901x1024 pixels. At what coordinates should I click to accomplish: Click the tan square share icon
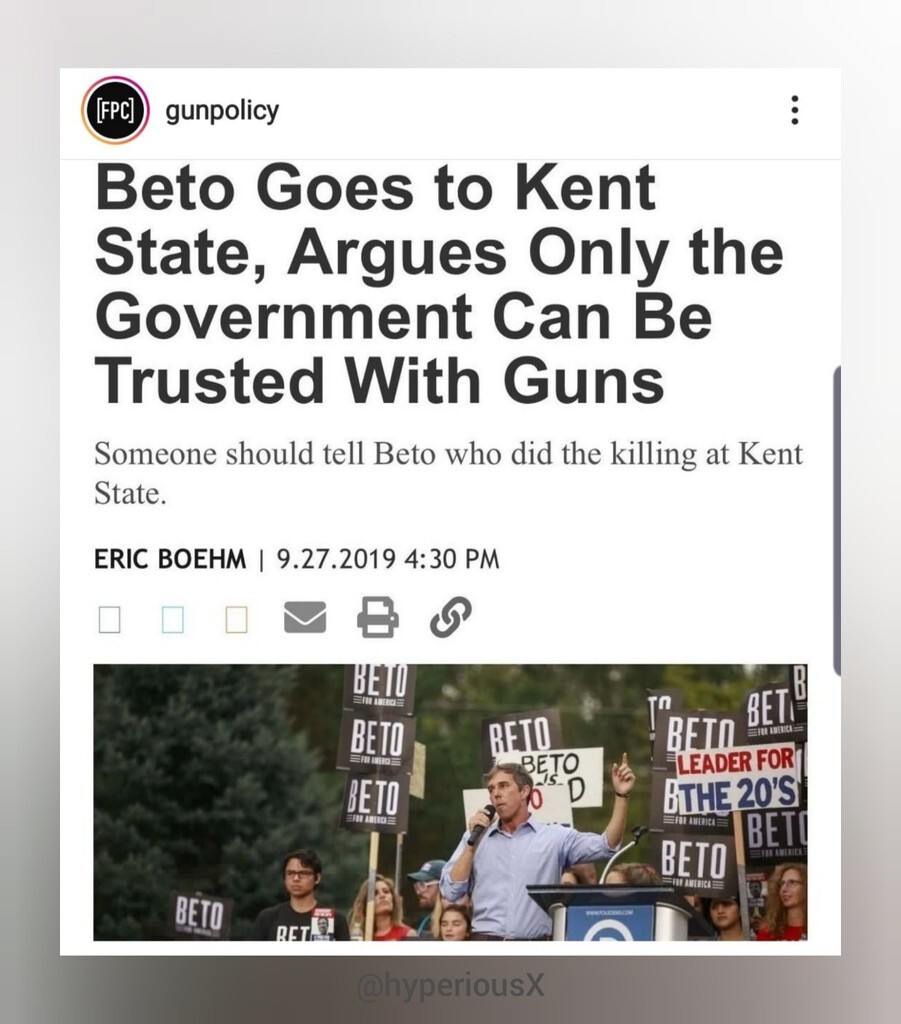click(236, 620)
